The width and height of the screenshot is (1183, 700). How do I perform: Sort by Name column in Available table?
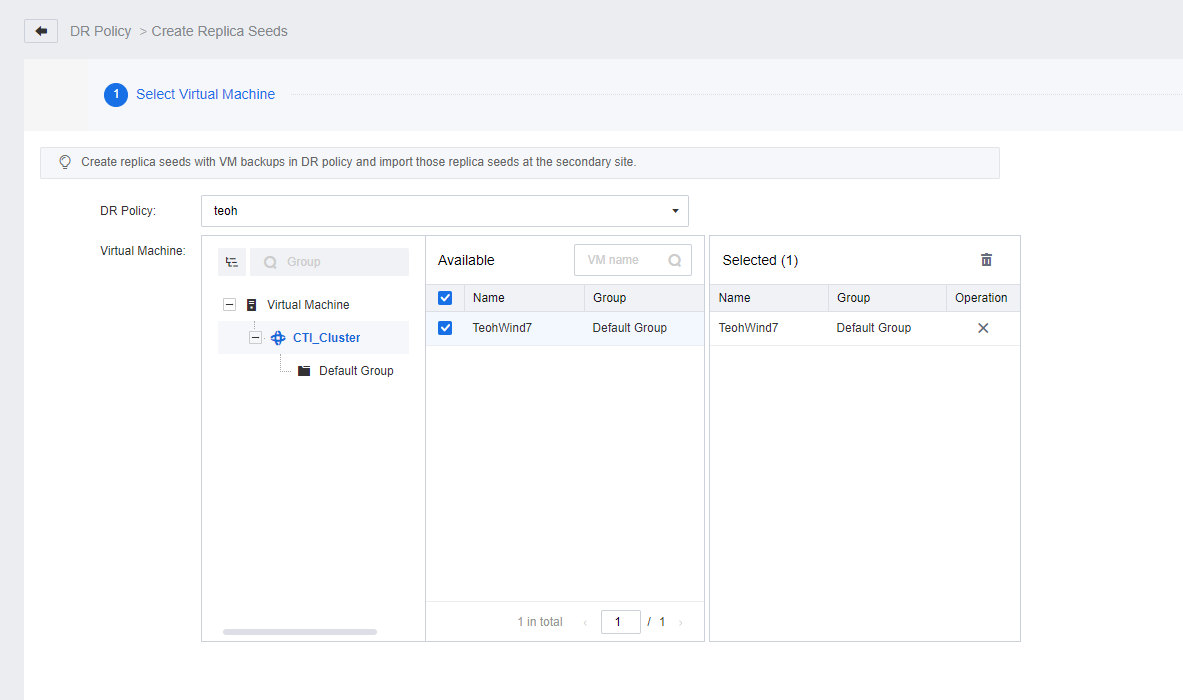point(489,298)
